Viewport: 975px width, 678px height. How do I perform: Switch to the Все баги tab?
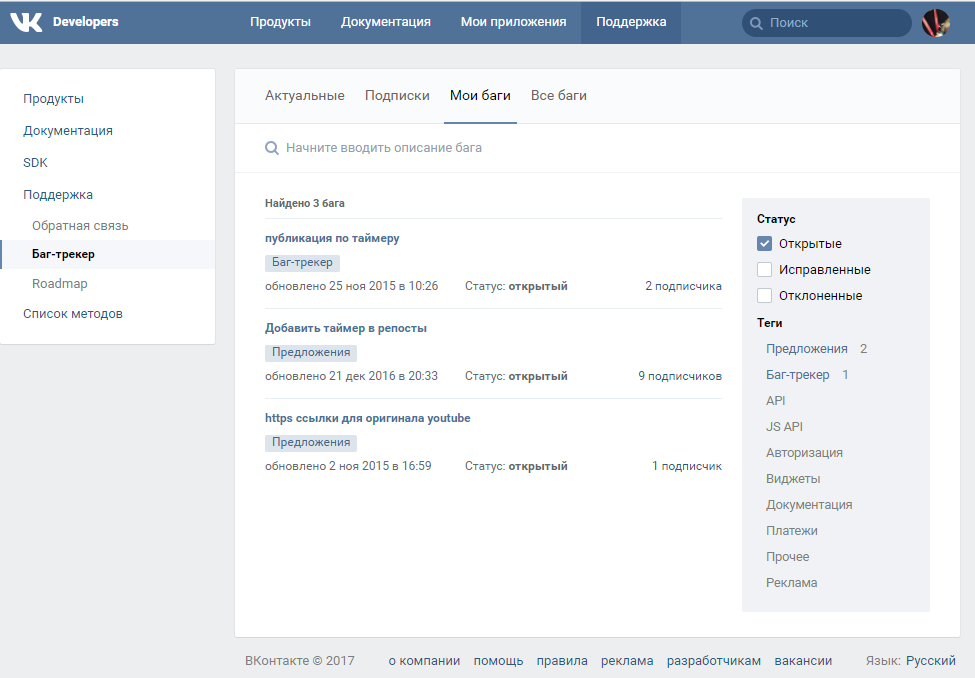pyautogui.click(x=558, y=96)
